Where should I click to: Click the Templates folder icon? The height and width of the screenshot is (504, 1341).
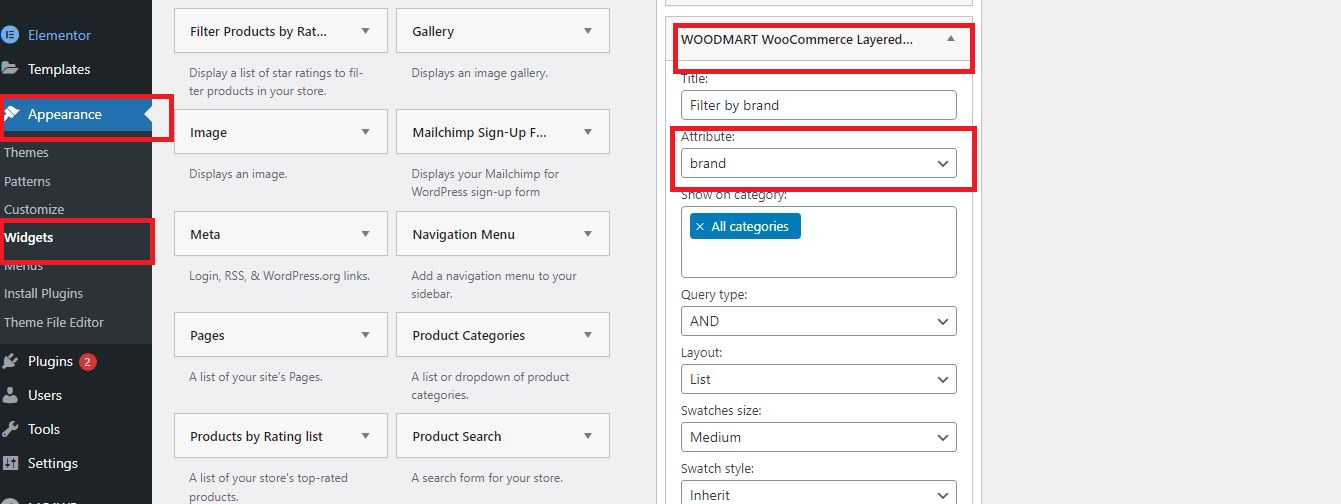(10, 69)
